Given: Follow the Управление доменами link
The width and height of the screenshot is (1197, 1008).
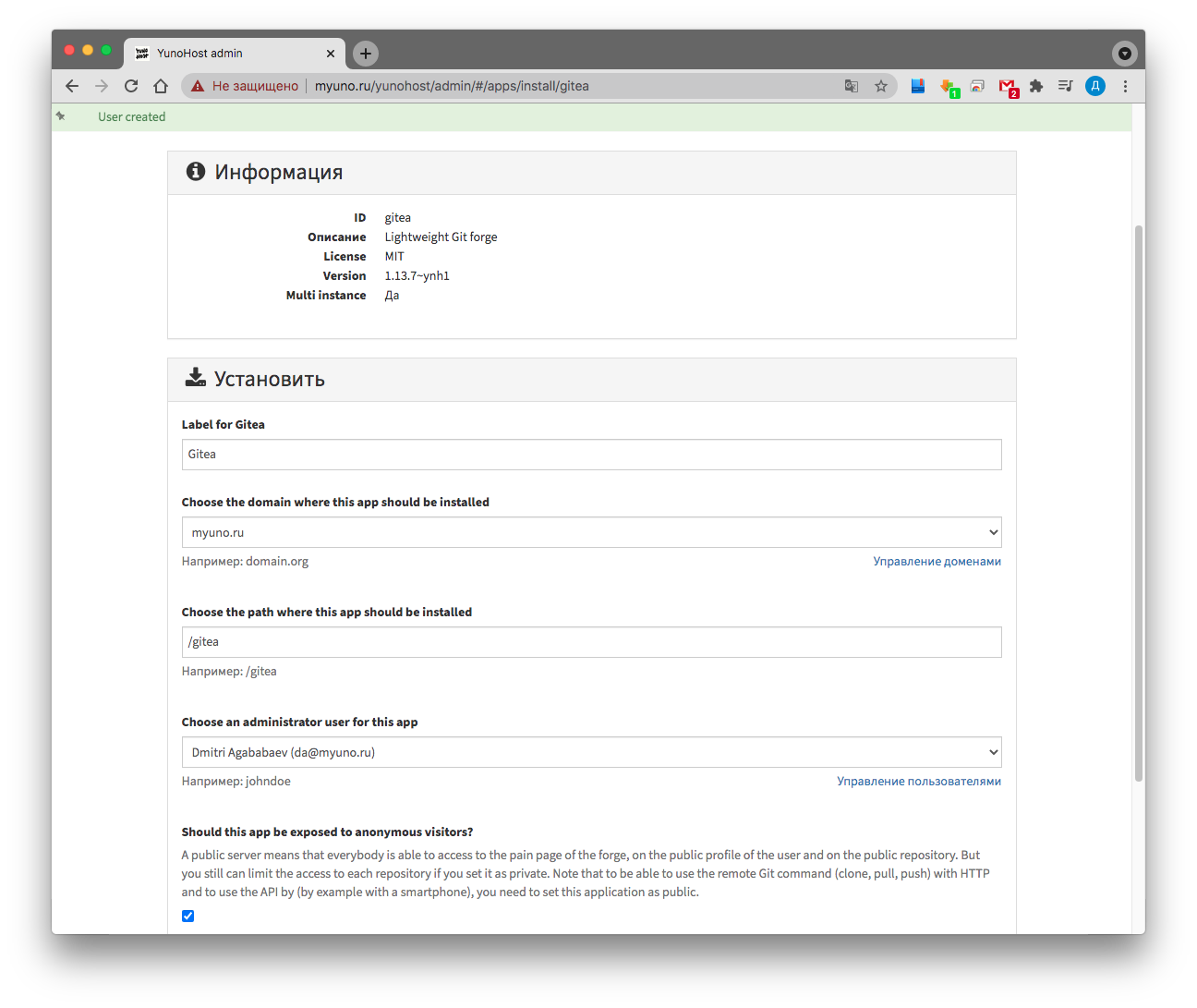Looking at the screenshot, I should click(937, 561).
